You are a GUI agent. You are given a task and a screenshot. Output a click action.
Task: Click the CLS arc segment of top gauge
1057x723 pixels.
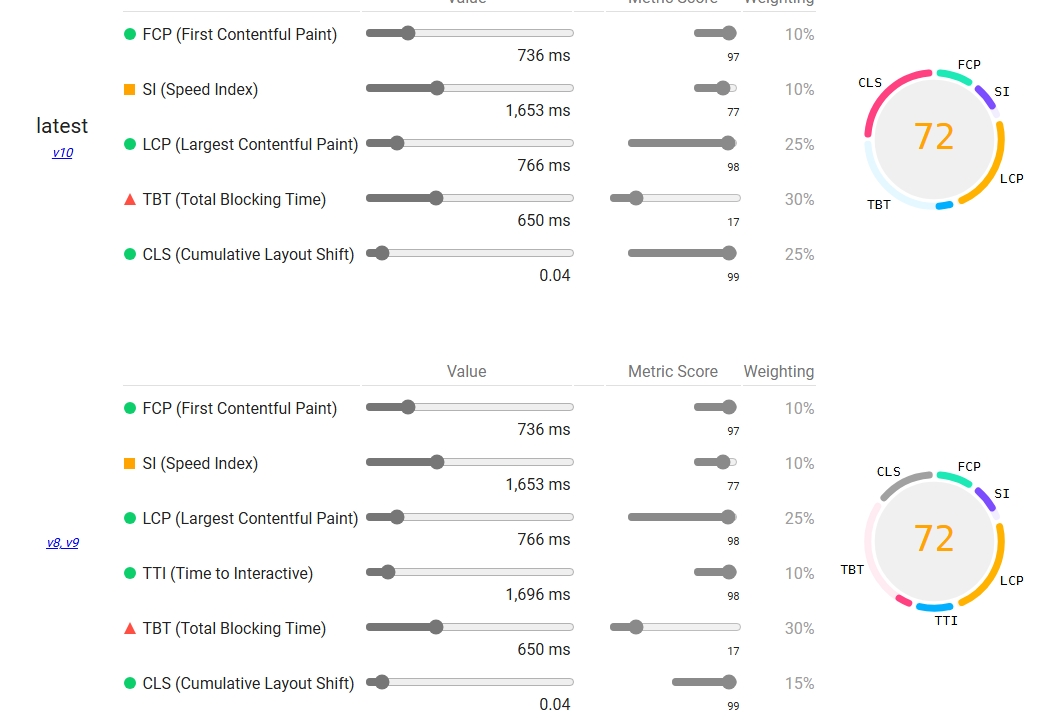click(888, 96)
